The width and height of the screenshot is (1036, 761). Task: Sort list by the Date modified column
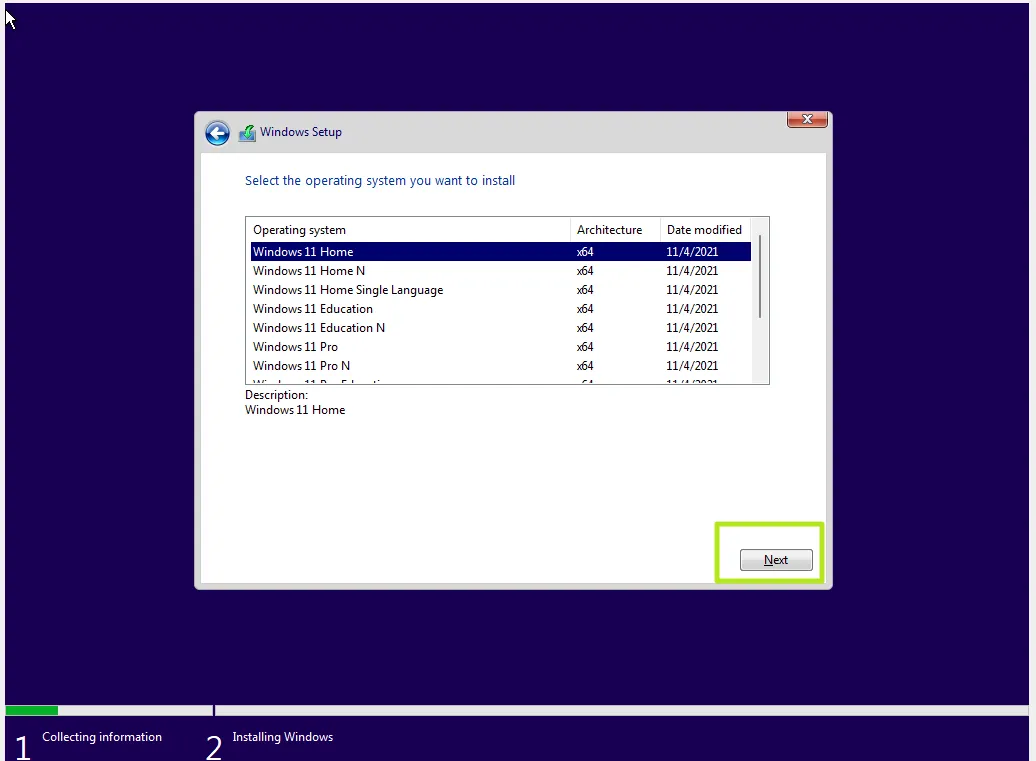coord(704,229)
